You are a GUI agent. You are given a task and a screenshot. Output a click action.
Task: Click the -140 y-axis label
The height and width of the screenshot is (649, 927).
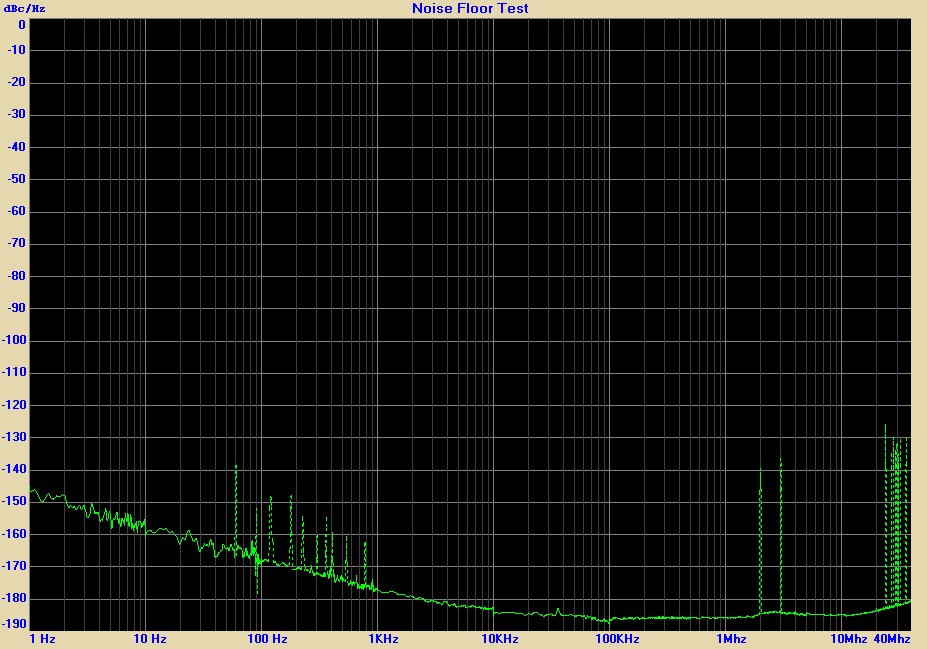coord(14,469)
